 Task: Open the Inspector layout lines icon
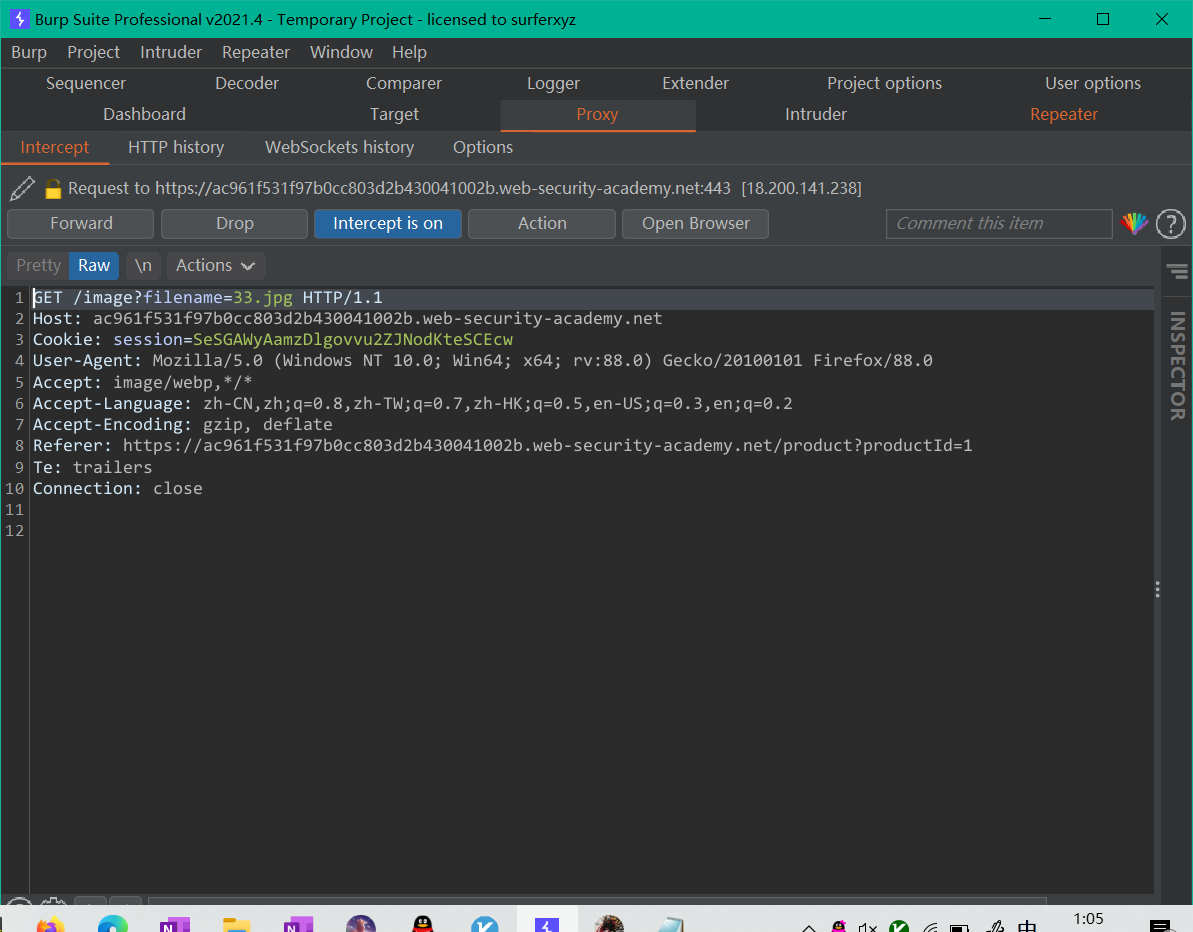pyautogui.click(x=1177, y=271)
